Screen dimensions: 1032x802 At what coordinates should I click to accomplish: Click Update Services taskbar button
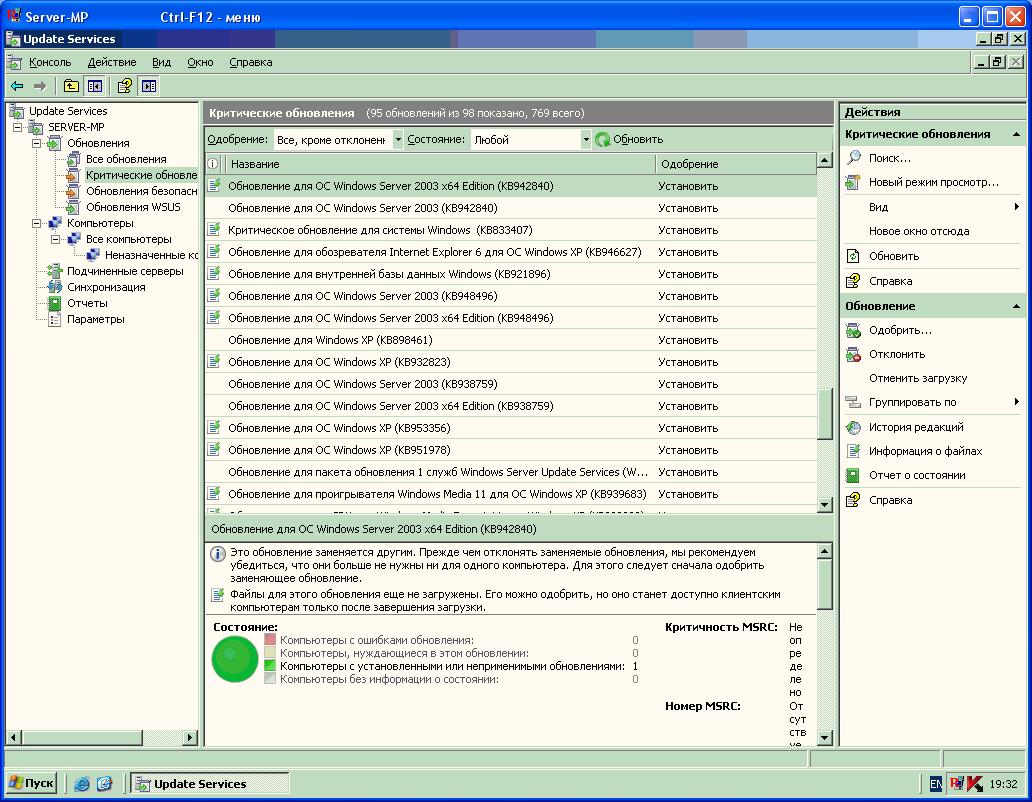[209, 784]
